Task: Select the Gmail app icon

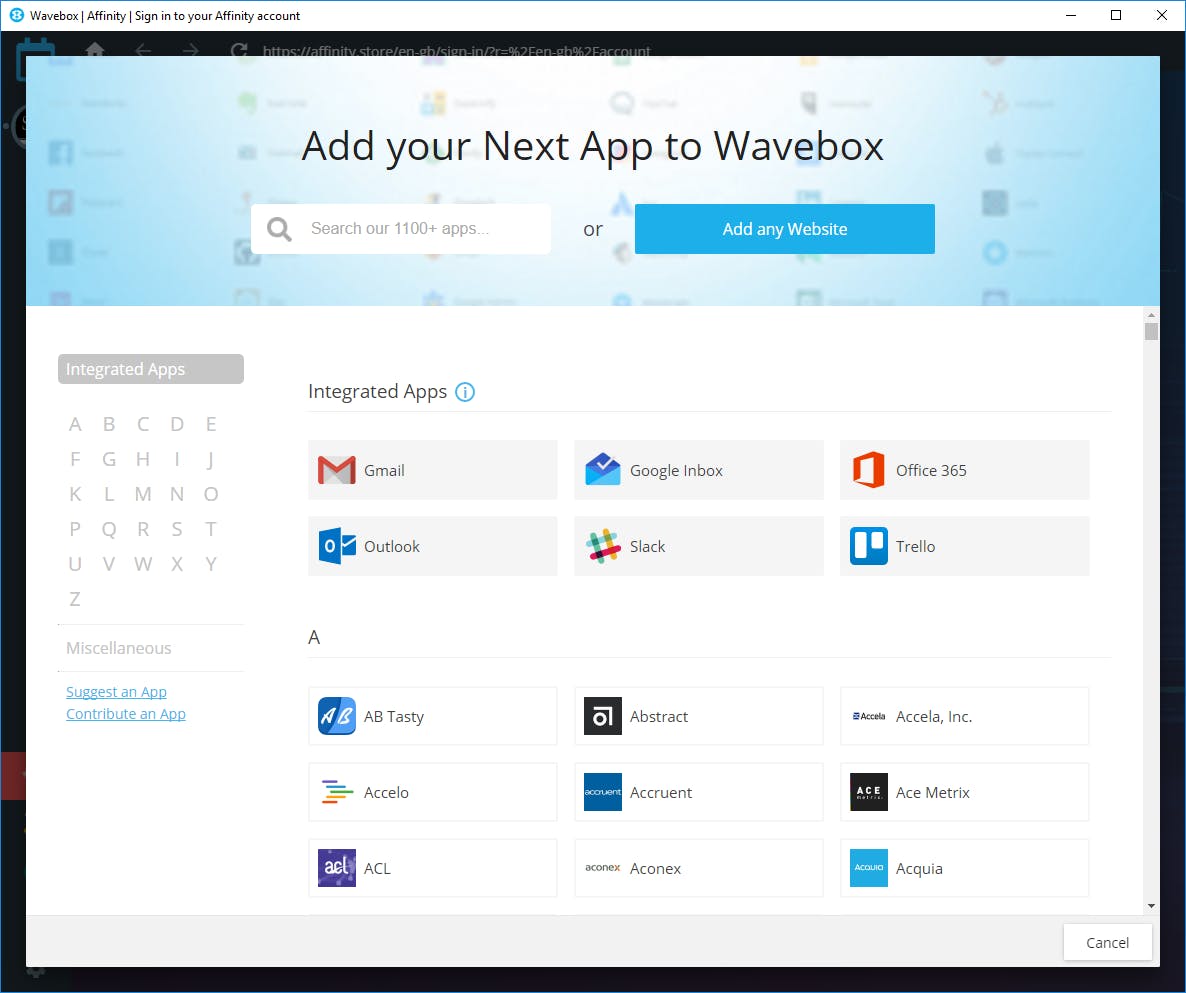Action: point(336,470)
